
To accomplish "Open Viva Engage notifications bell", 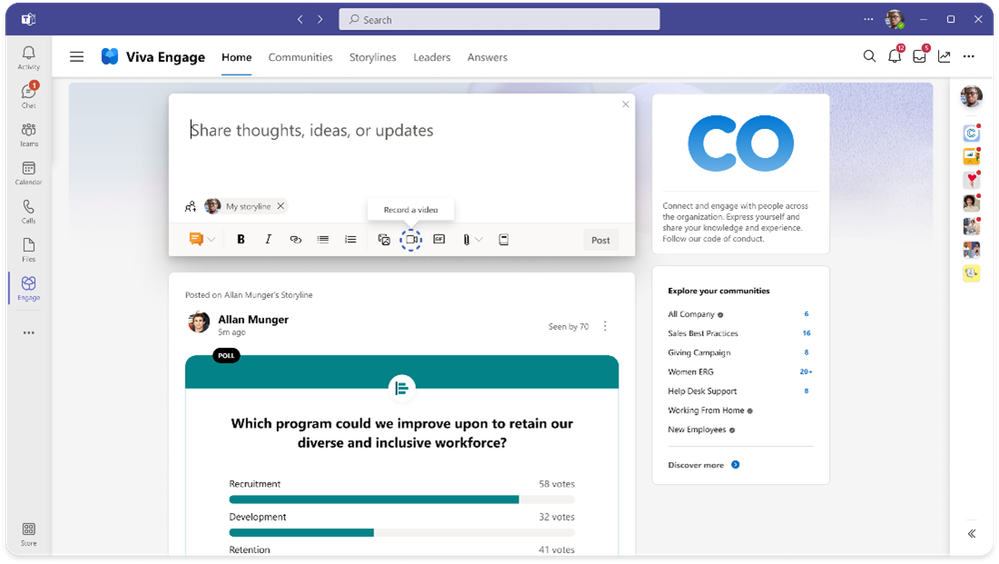I will pos(895,55).
